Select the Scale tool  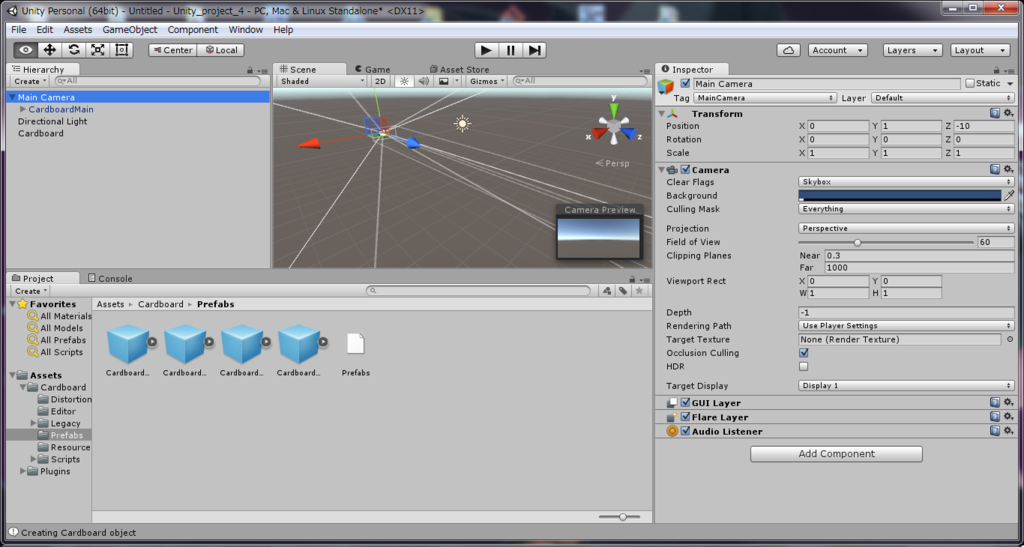click(98, 50)
